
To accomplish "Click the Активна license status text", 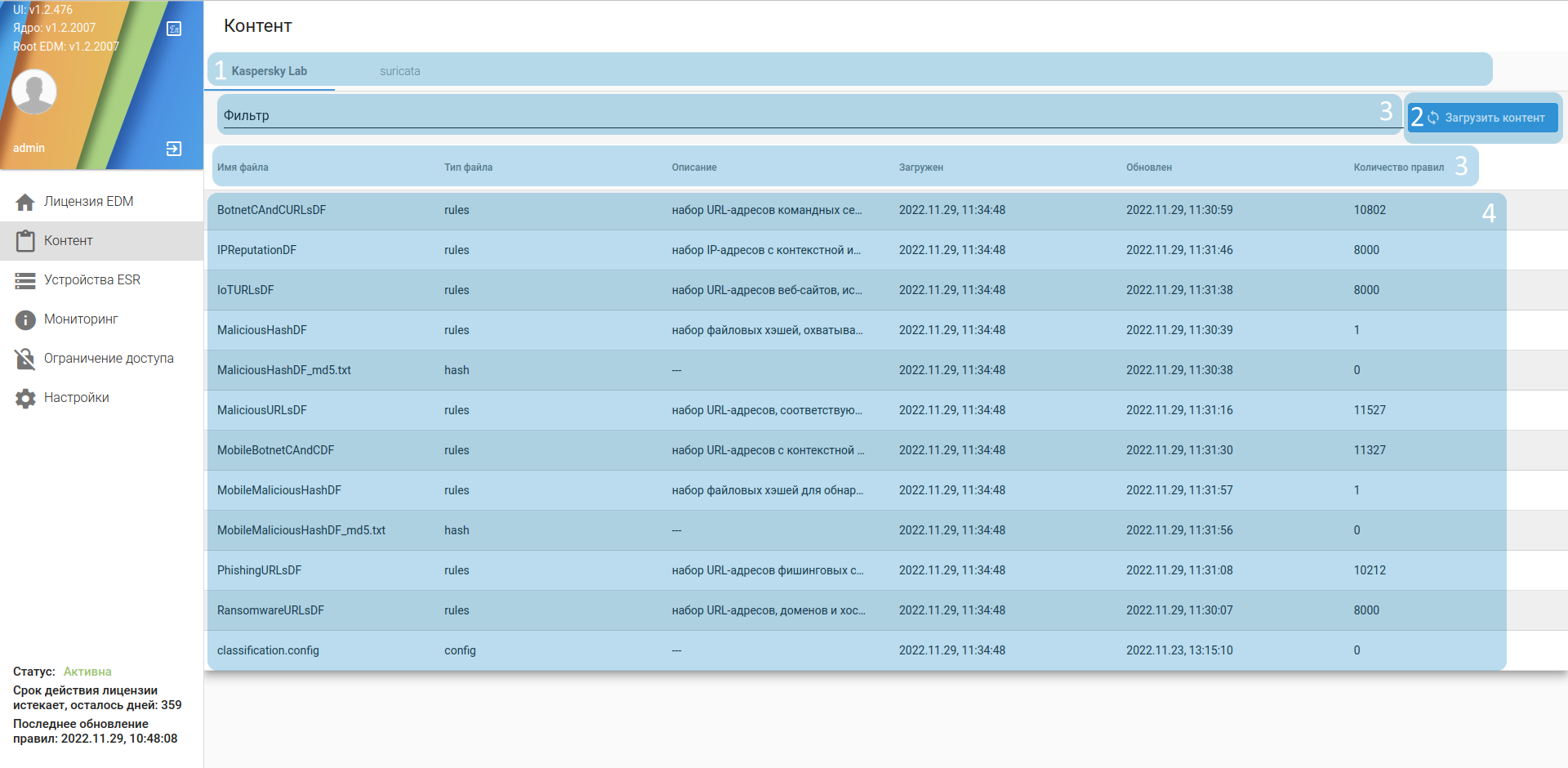I will point(87,672).
